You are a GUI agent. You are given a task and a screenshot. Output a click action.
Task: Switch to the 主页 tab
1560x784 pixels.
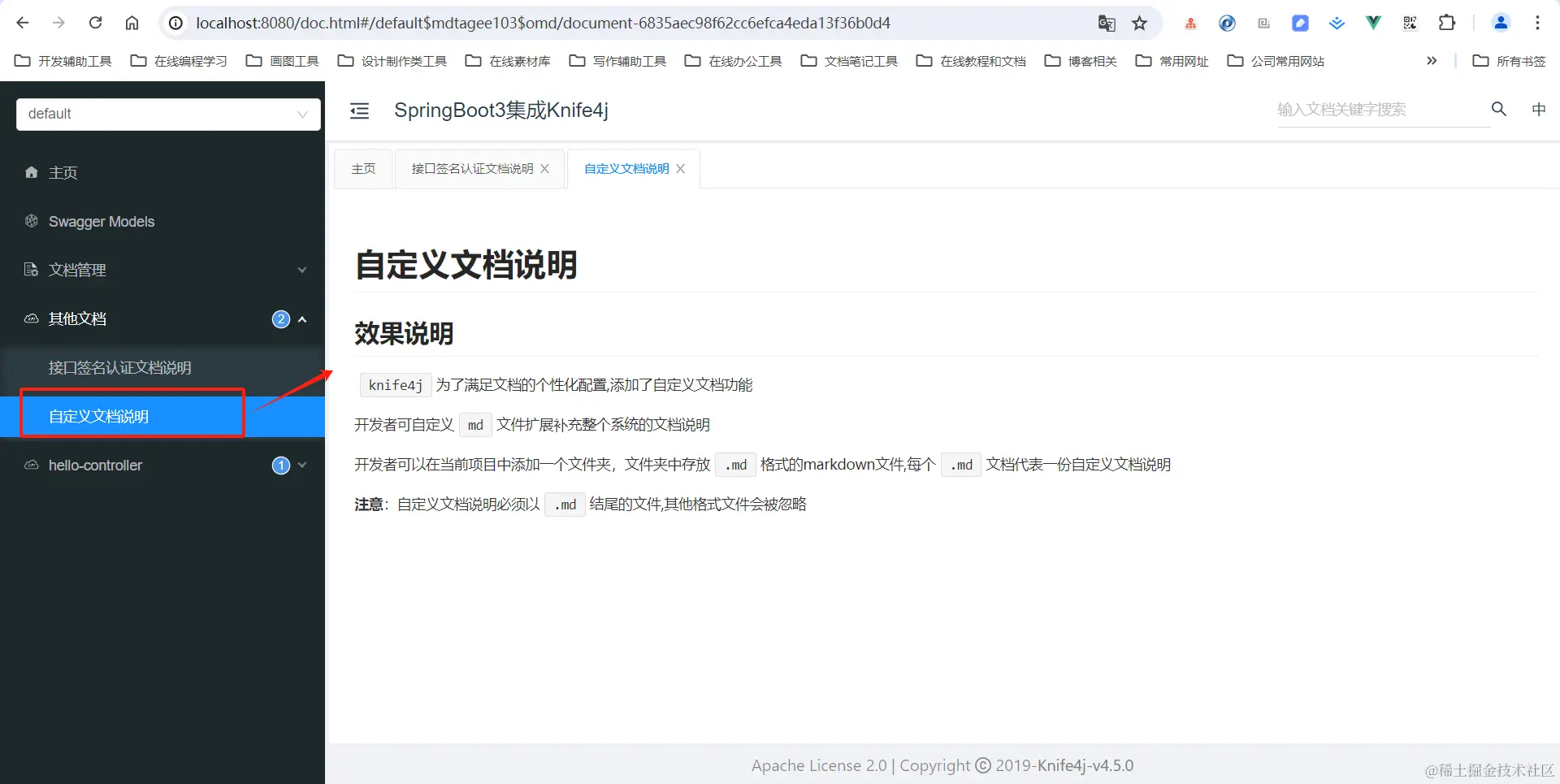point(363,168)
